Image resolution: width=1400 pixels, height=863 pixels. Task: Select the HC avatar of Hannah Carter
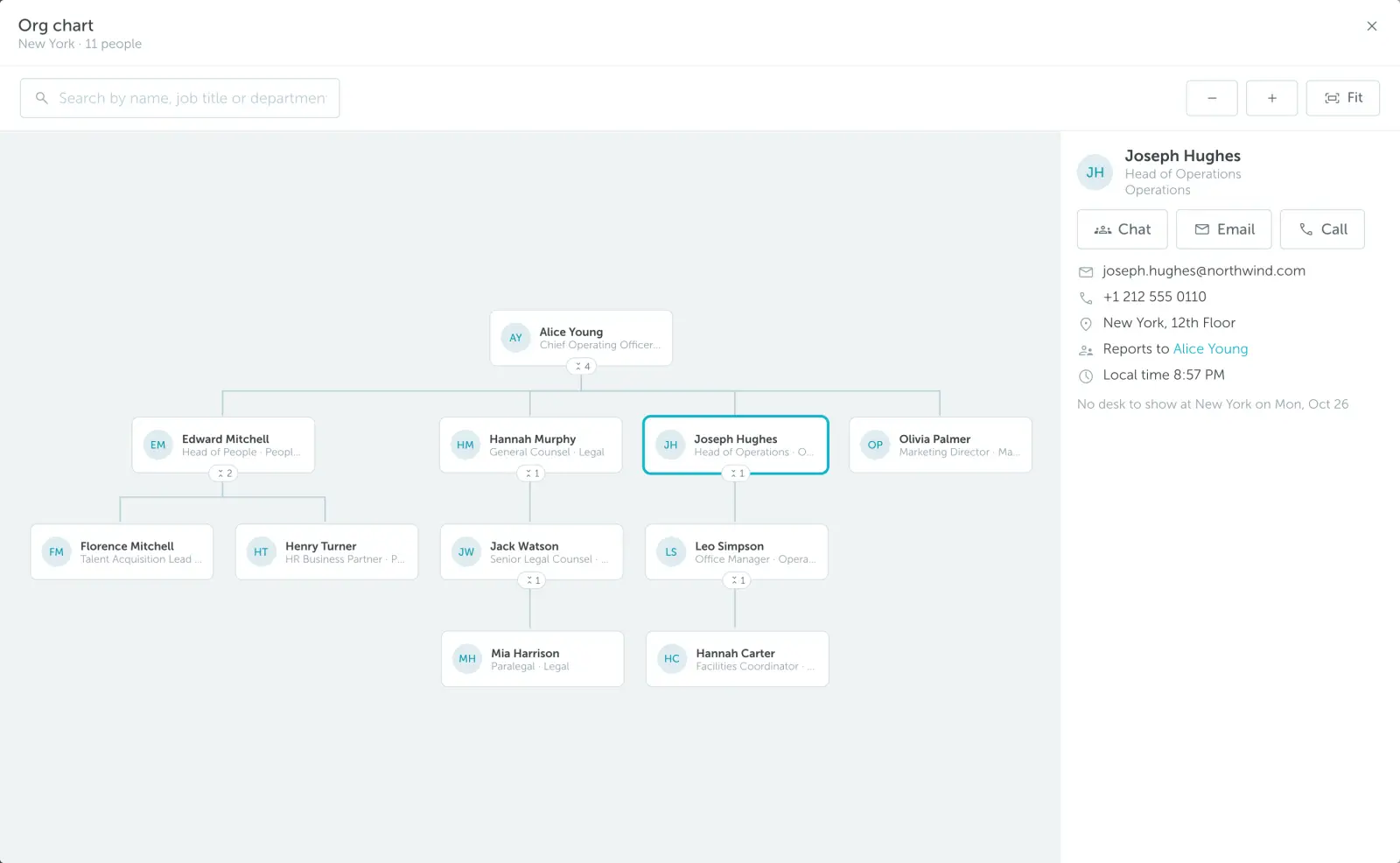(x=672, y=659)
